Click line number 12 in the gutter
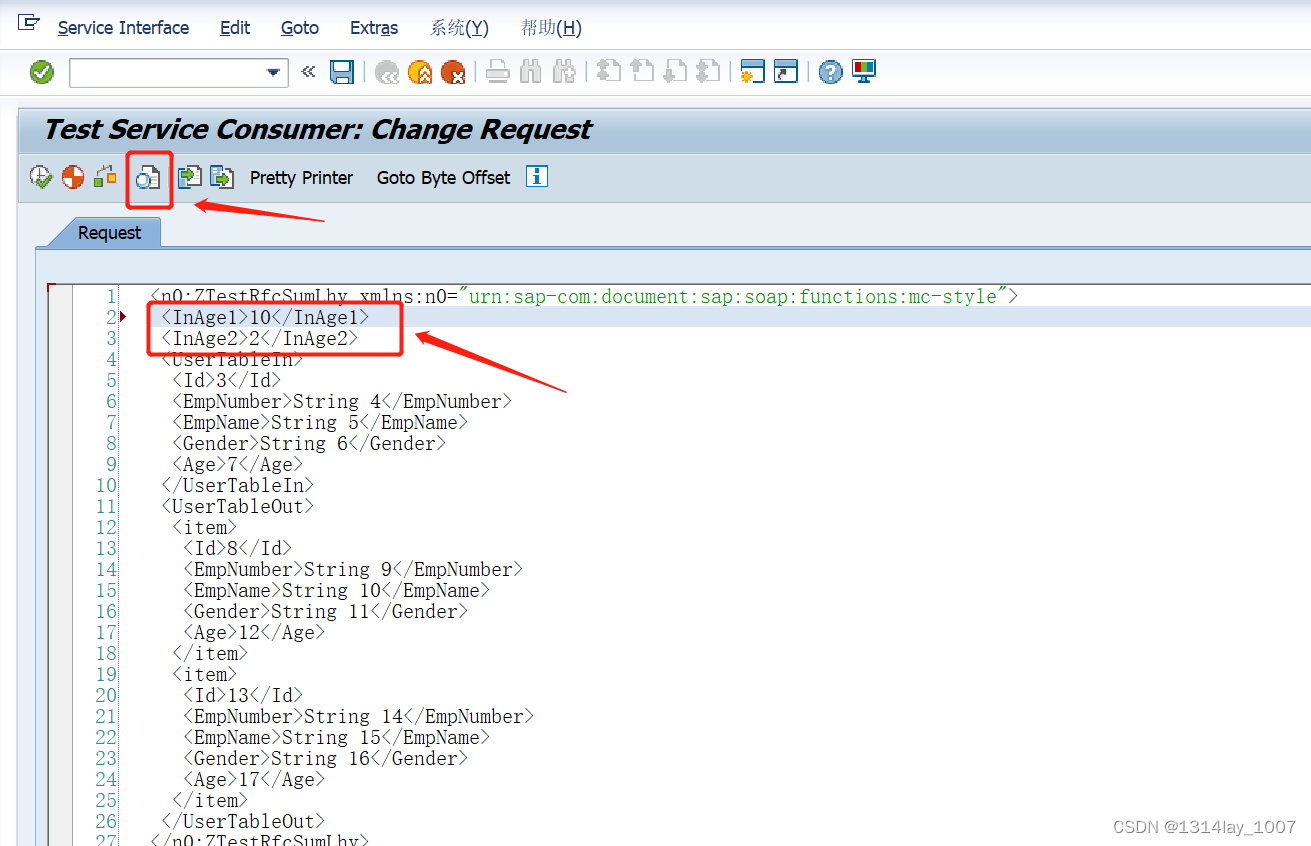Viewport: 1311px width, 846px height. pos(106,527)
